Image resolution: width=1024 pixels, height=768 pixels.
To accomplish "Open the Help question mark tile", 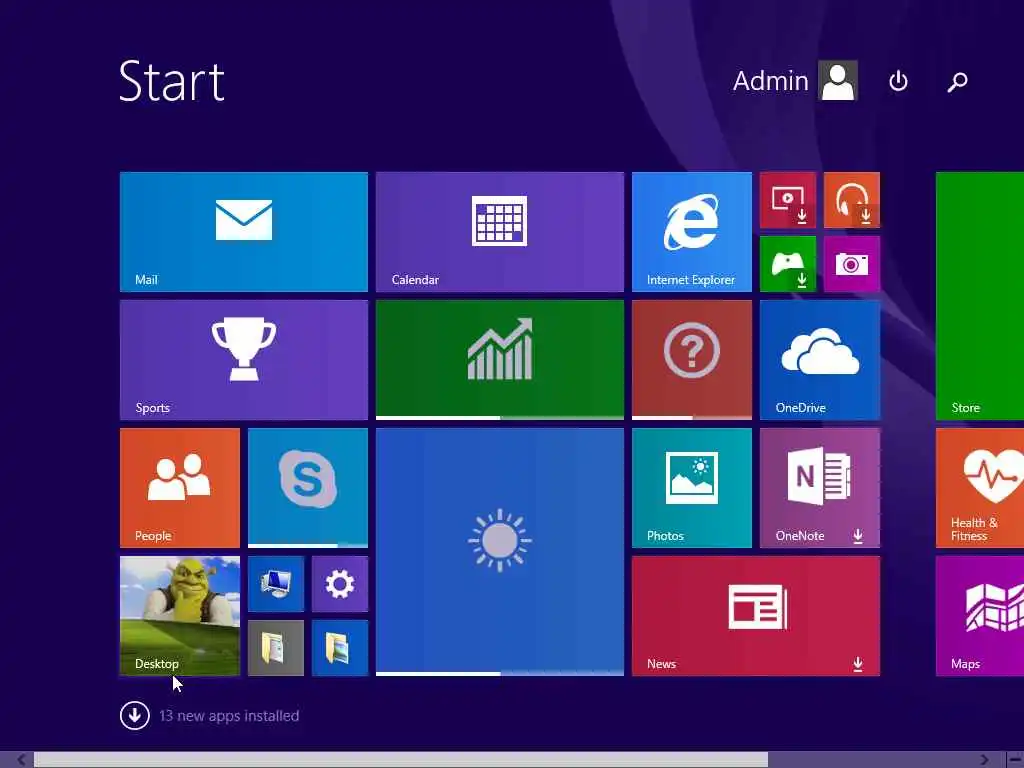I will click(692, 360).
